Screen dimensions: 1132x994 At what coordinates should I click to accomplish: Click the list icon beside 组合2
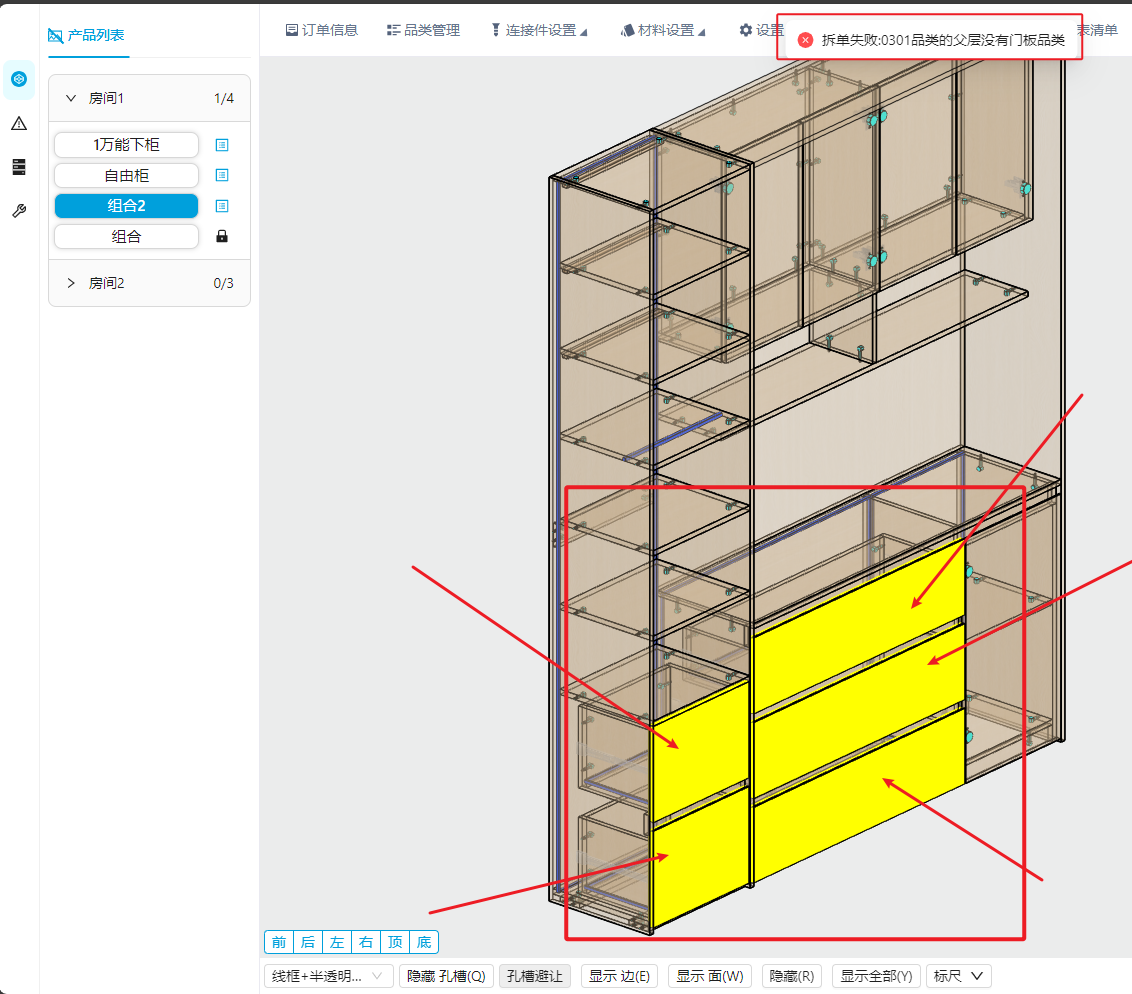click(x=222, y=206)
